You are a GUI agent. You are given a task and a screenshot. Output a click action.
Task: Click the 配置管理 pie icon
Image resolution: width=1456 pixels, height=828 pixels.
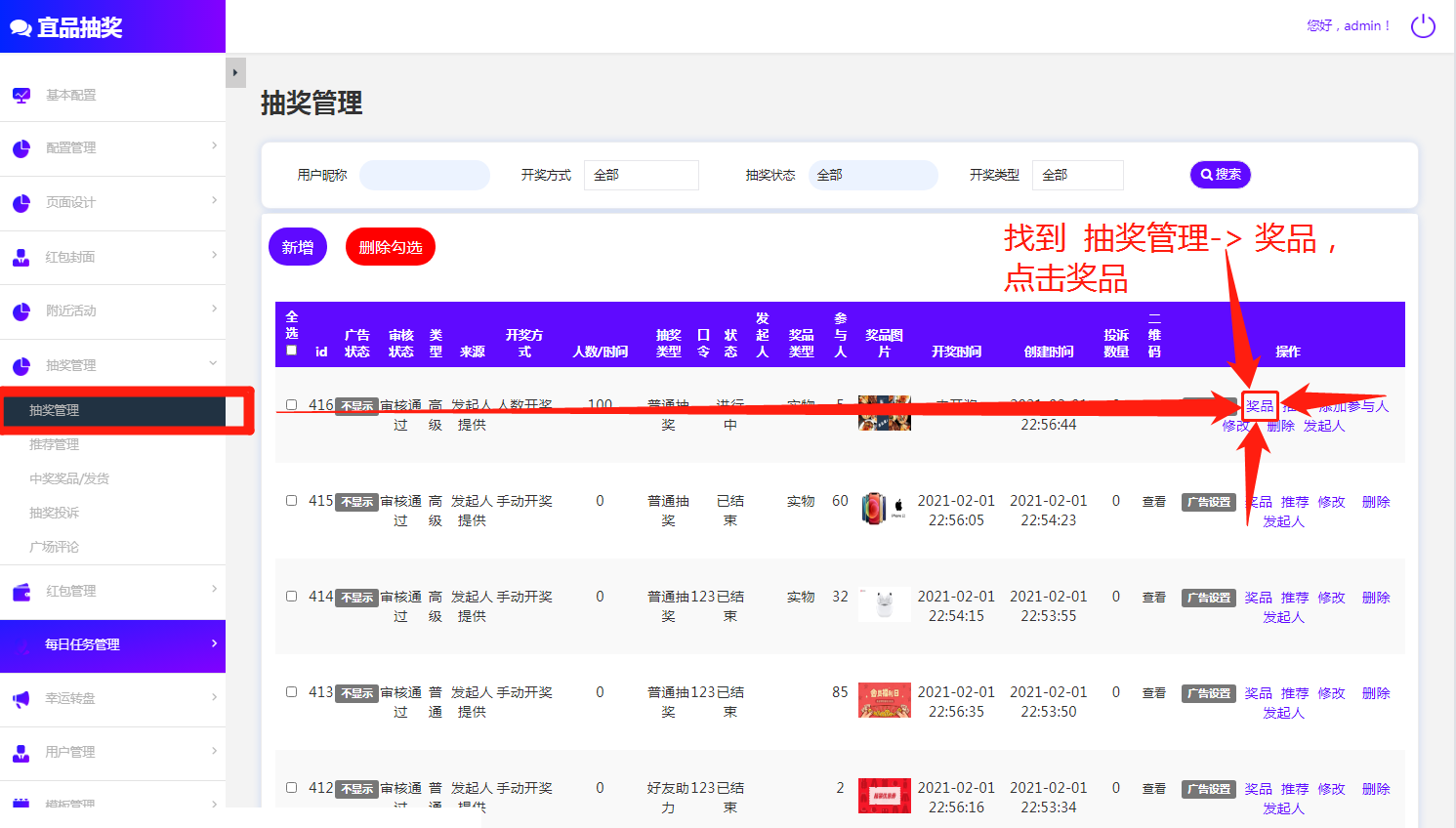(21, 148)
